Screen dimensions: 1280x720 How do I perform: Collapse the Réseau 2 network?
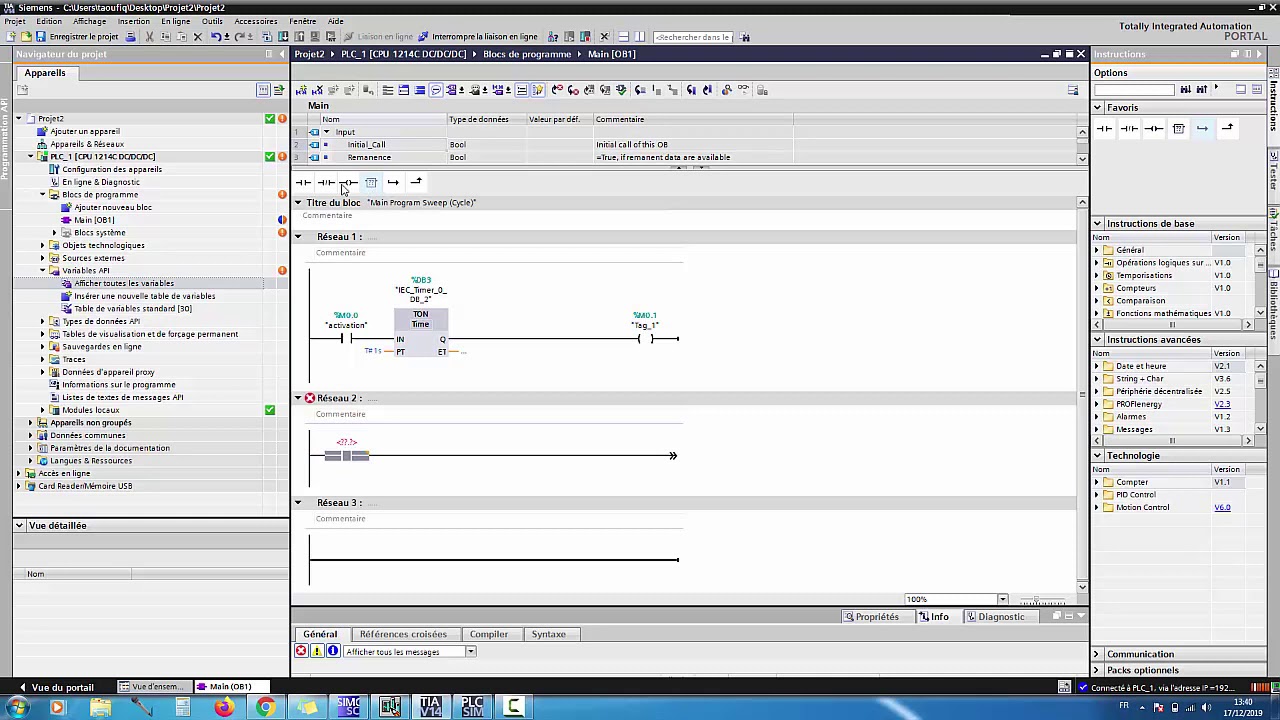point(298,398)
